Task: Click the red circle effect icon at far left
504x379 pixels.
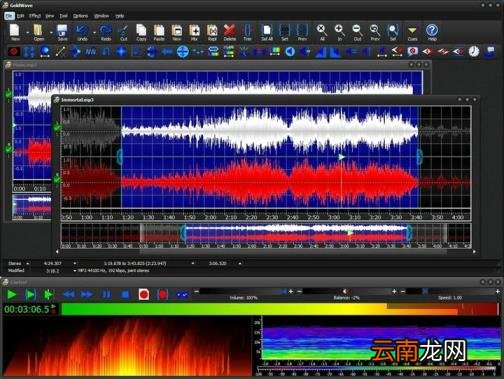Action: click(14, 52)
